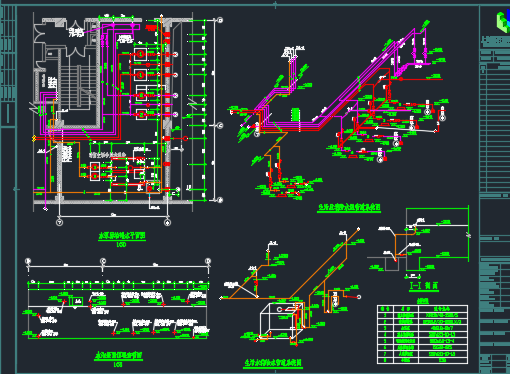The height and width of the screenshot is (374, 510).
Task: Click the open circle ending the red pipe
Action: coord(359,297)
